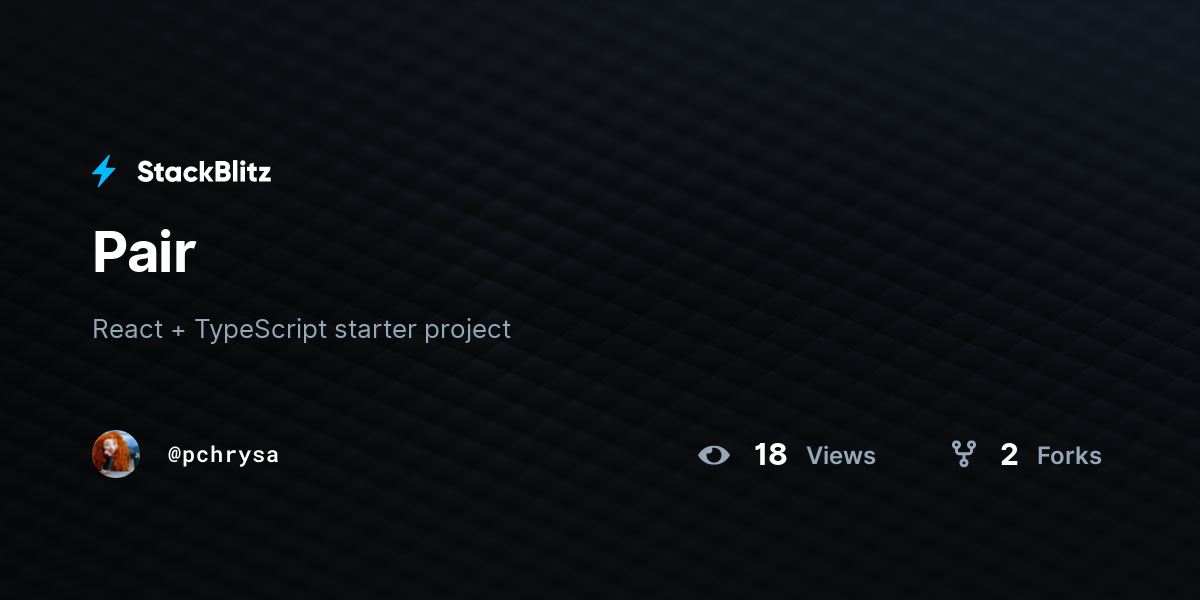
Task: Click the plus sign between React and TypeScript
Action: click(178, 330)
